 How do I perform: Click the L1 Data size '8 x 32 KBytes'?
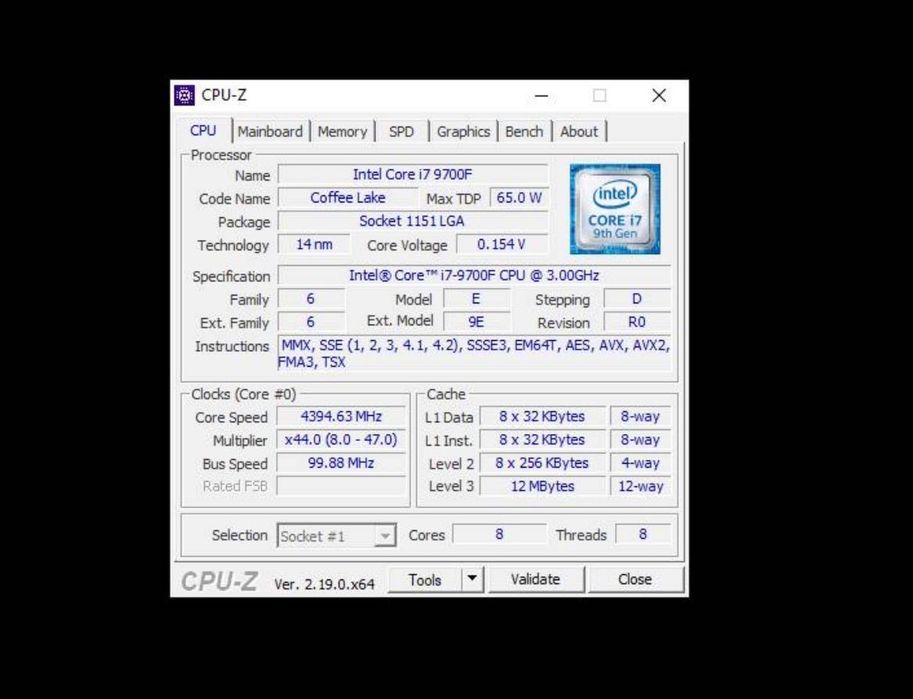pyautogui.click(x=542, y=416)
